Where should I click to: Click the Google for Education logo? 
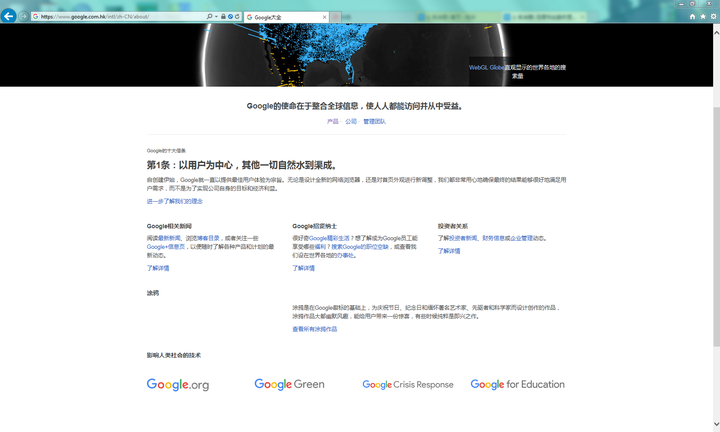click(518, 384)
